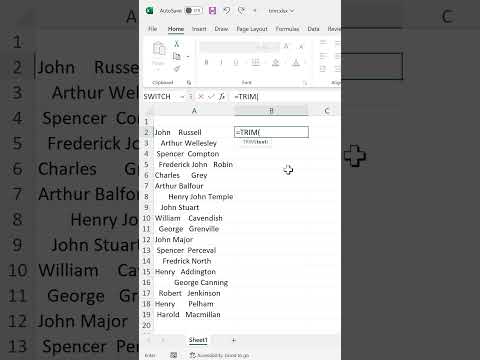480x360 pixels.
Task: Switch to the Insert tab
Action: [199, 29]
